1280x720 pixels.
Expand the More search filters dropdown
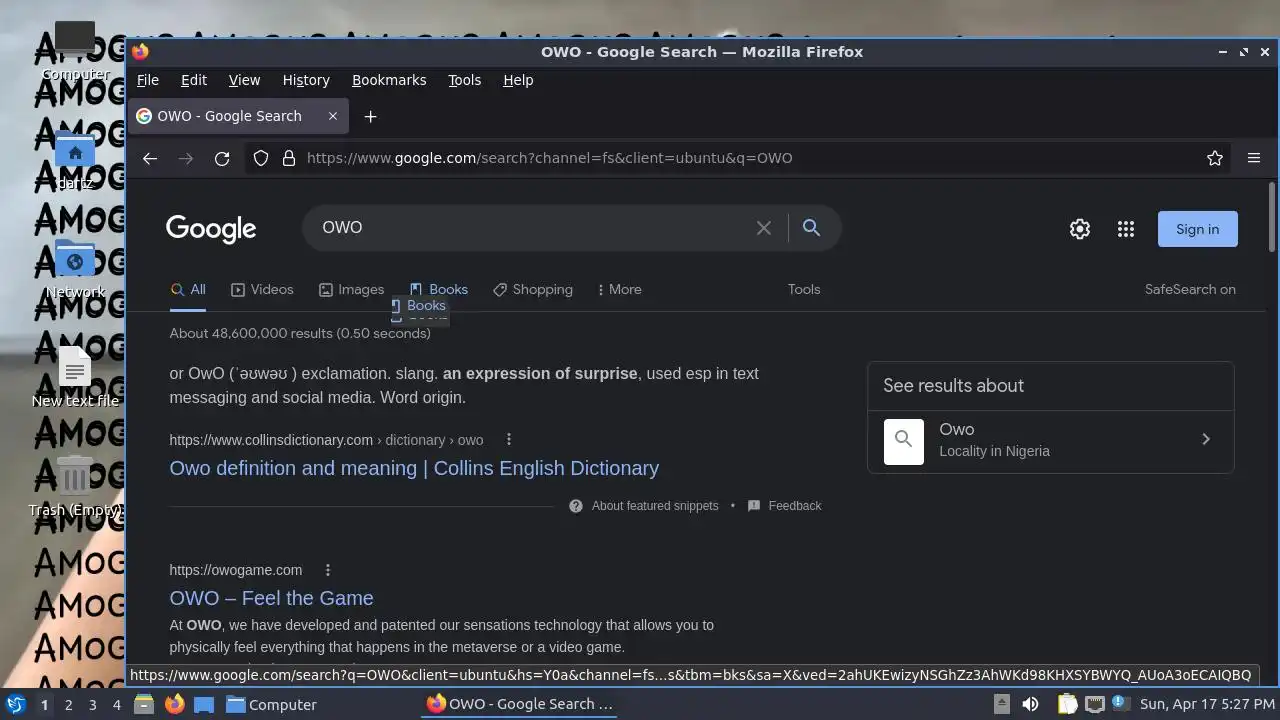click(x=619, y=290)
